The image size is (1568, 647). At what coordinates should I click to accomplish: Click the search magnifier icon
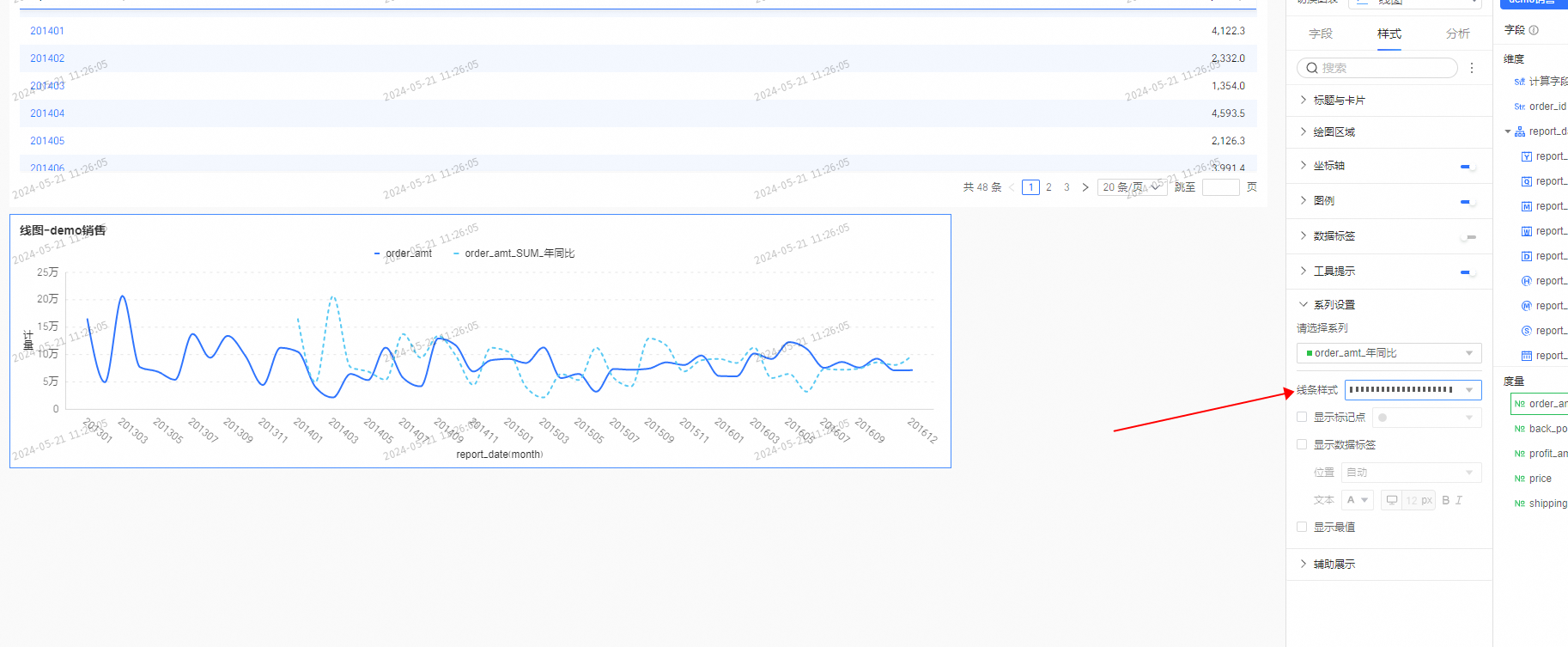1312,68
